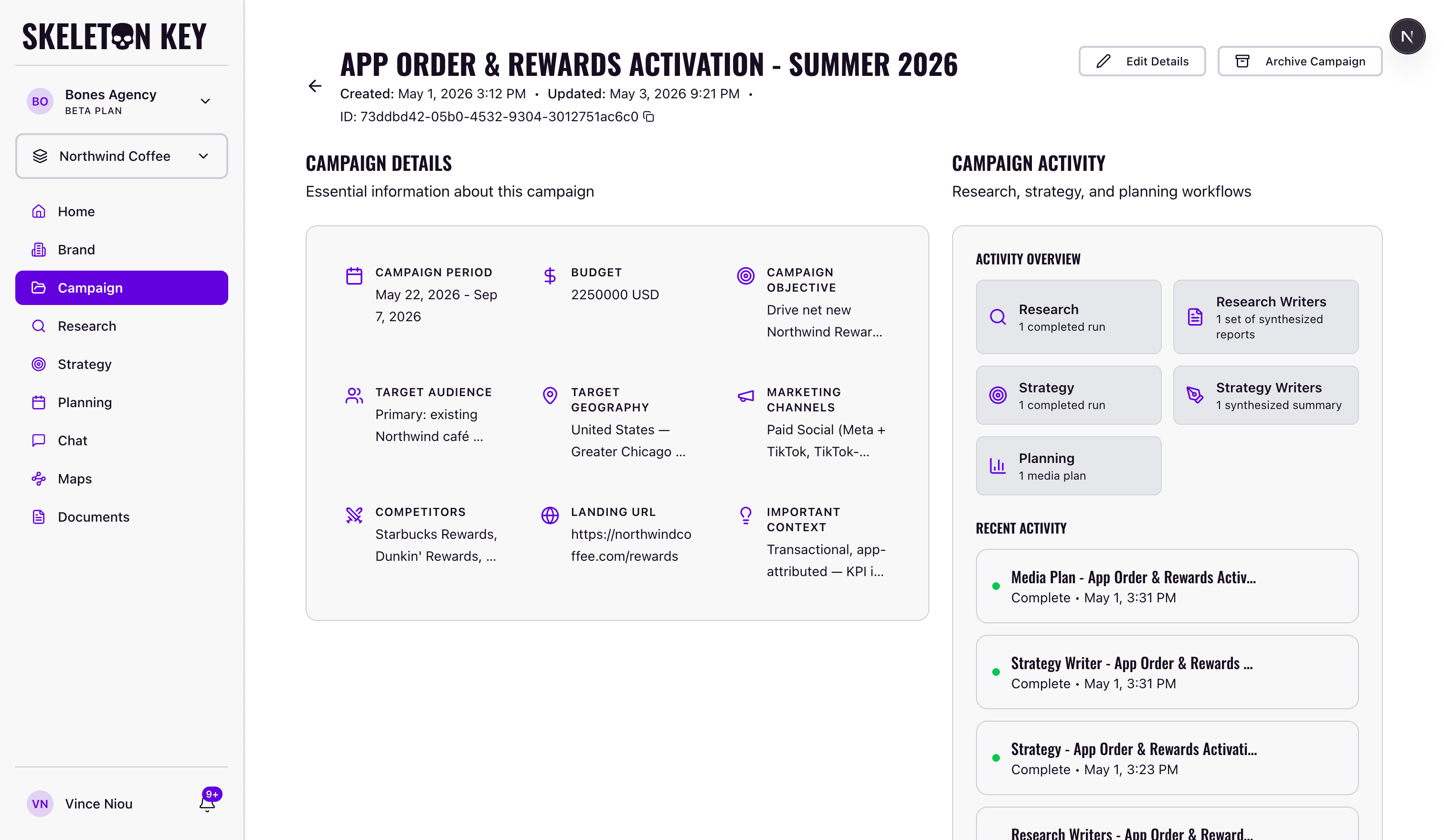Click the dollar icon next to Budget
The width and height of the screenshot is (1444, 840).
click(x=550, y=276)
